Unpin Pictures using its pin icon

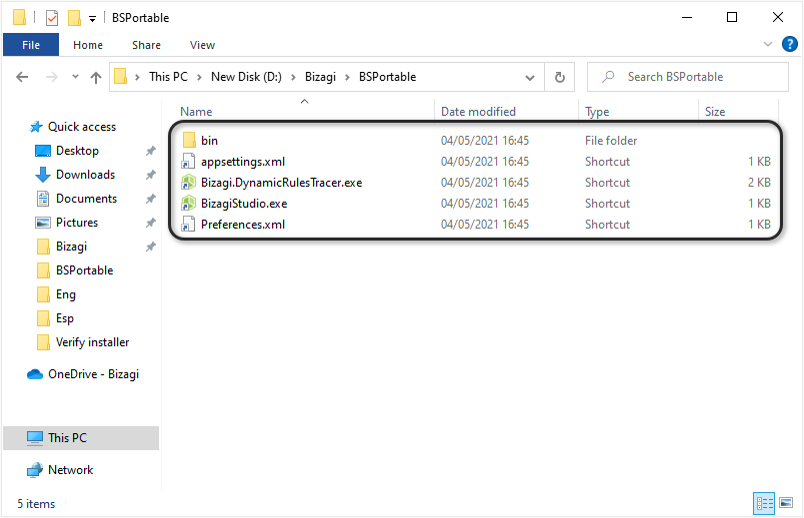click(x=150, y=223)
